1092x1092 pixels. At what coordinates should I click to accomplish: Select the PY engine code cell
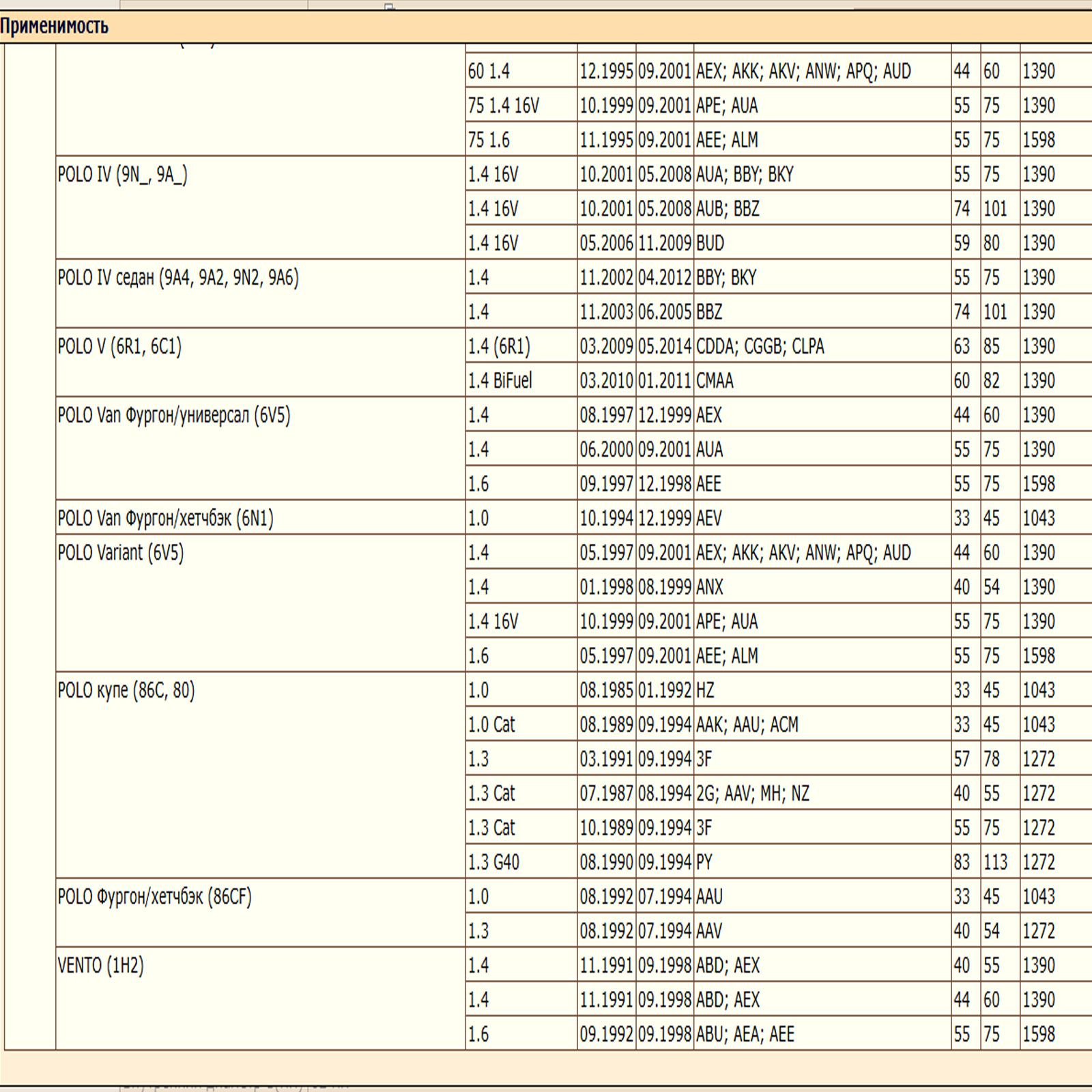704,863
